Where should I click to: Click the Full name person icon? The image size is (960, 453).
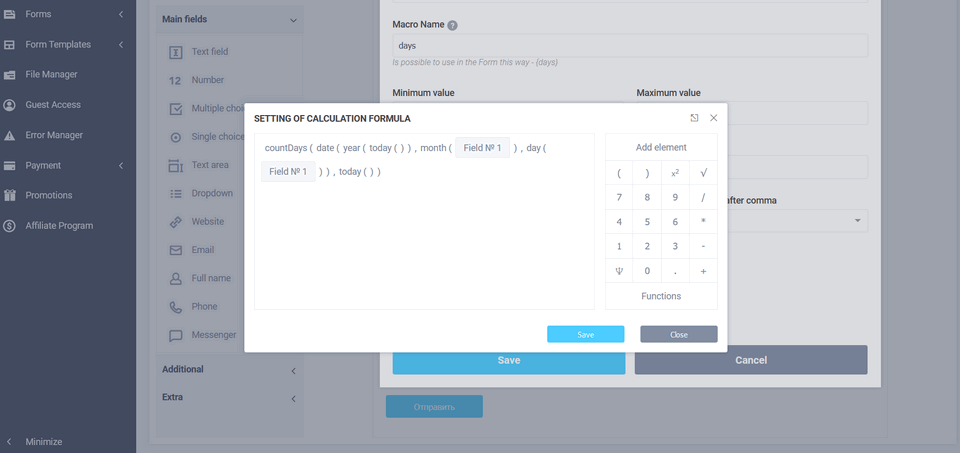(x=176, y=279)
